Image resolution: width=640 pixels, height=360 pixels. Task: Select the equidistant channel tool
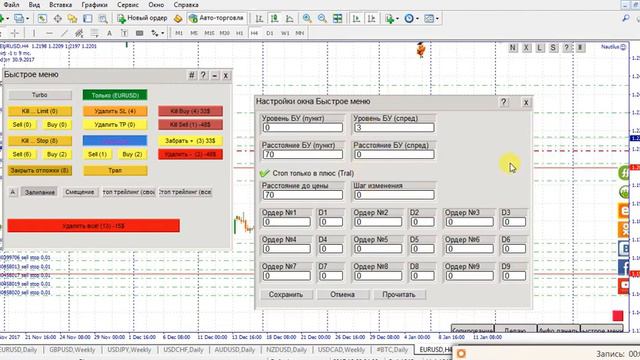click(x=79, y=33)
